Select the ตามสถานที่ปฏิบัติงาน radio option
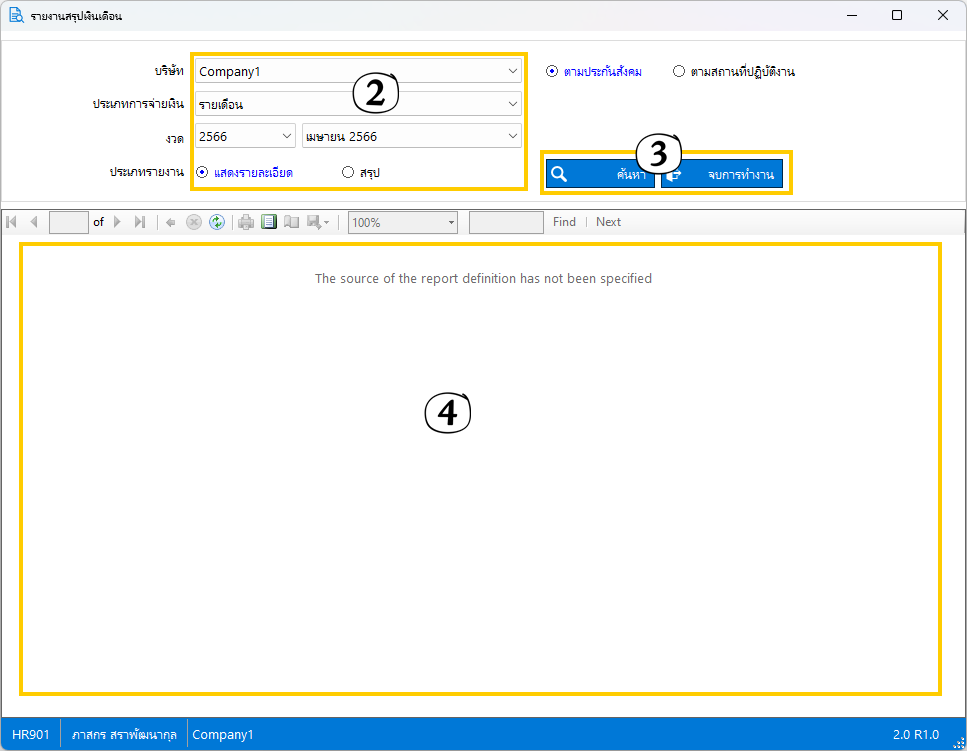The height and width of the screenshot is (751, 967). click(x=679, y=71)
